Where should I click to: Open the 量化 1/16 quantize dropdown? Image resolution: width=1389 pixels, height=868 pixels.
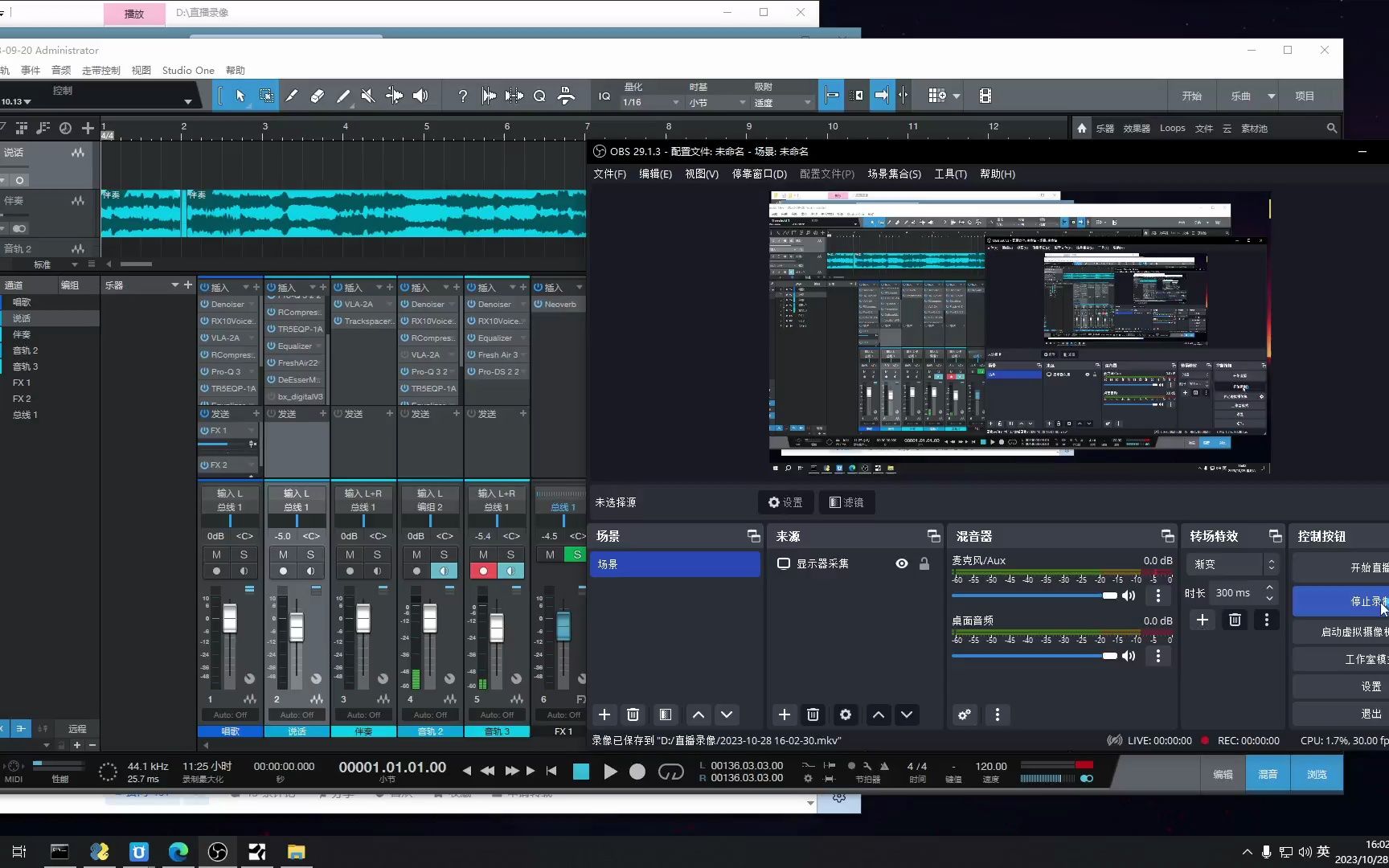[x=651, y=102]
